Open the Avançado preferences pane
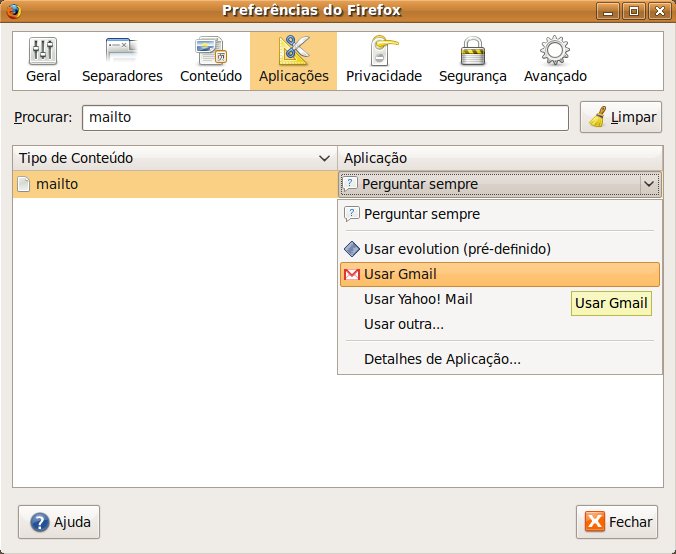The image size is (676, 554). [555, 61]
